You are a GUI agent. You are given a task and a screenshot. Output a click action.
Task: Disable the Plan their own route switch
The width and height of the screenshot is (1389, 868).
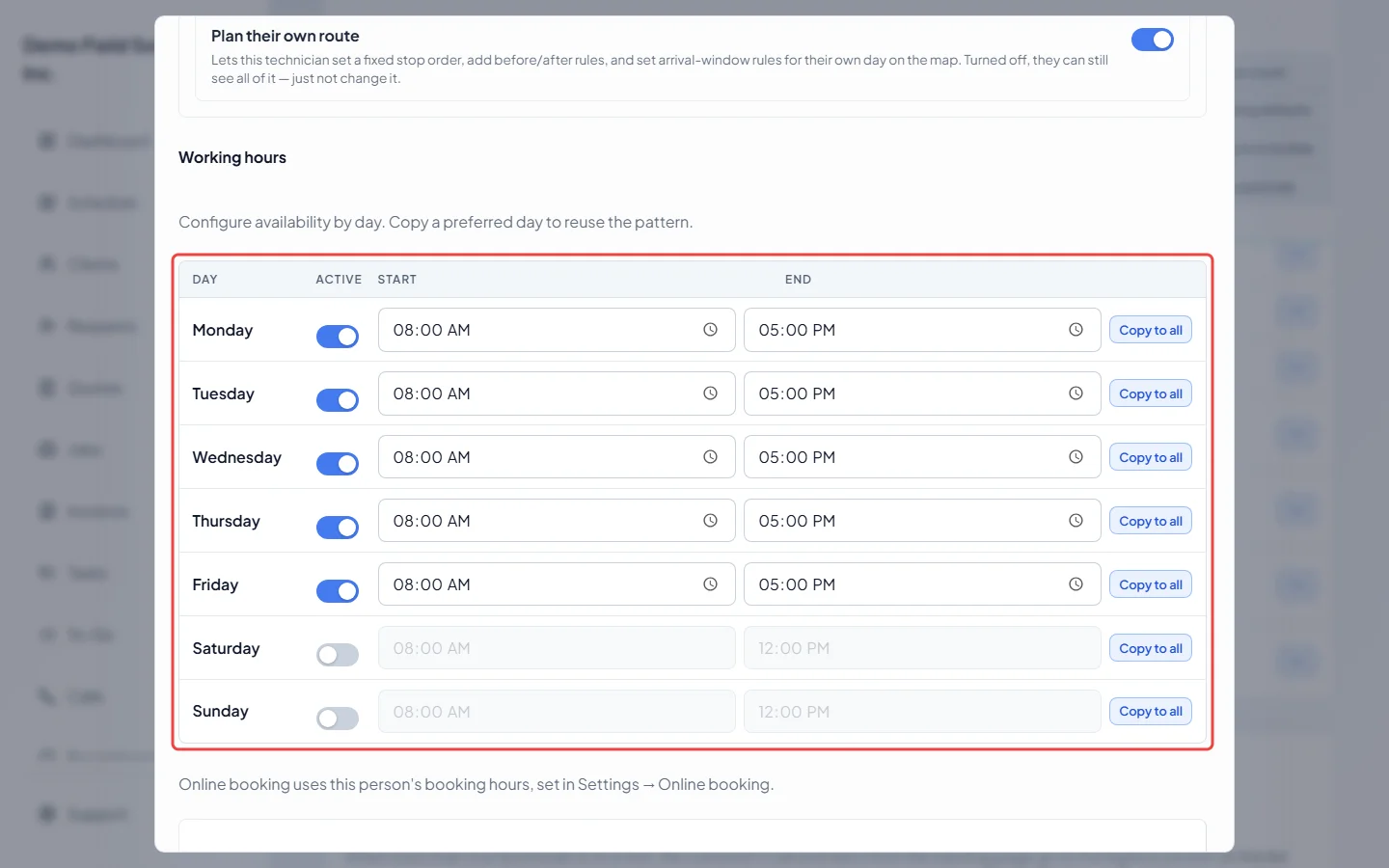pos(1152,40)
